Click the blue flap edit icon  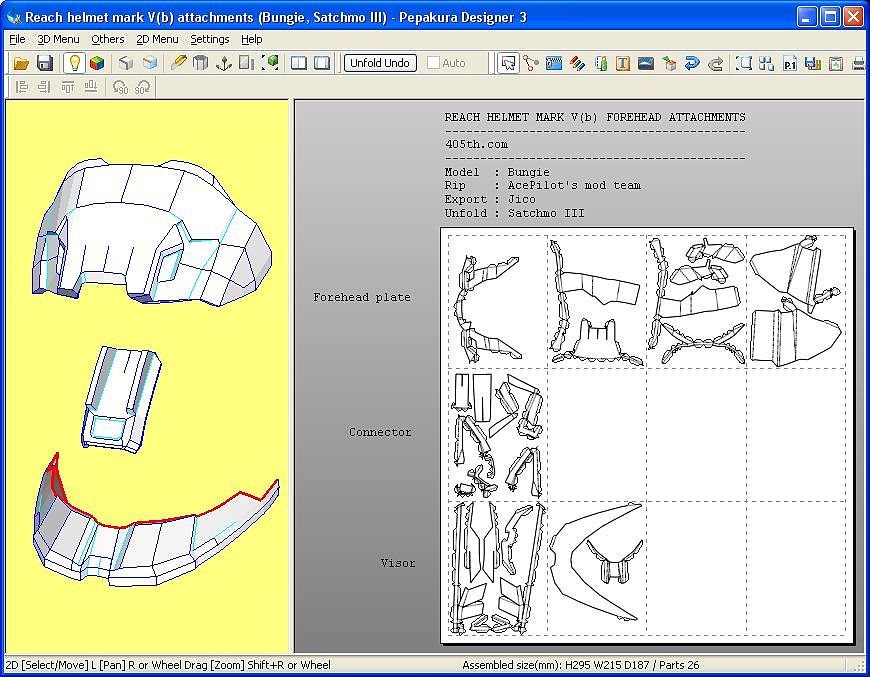coord(554,63)
